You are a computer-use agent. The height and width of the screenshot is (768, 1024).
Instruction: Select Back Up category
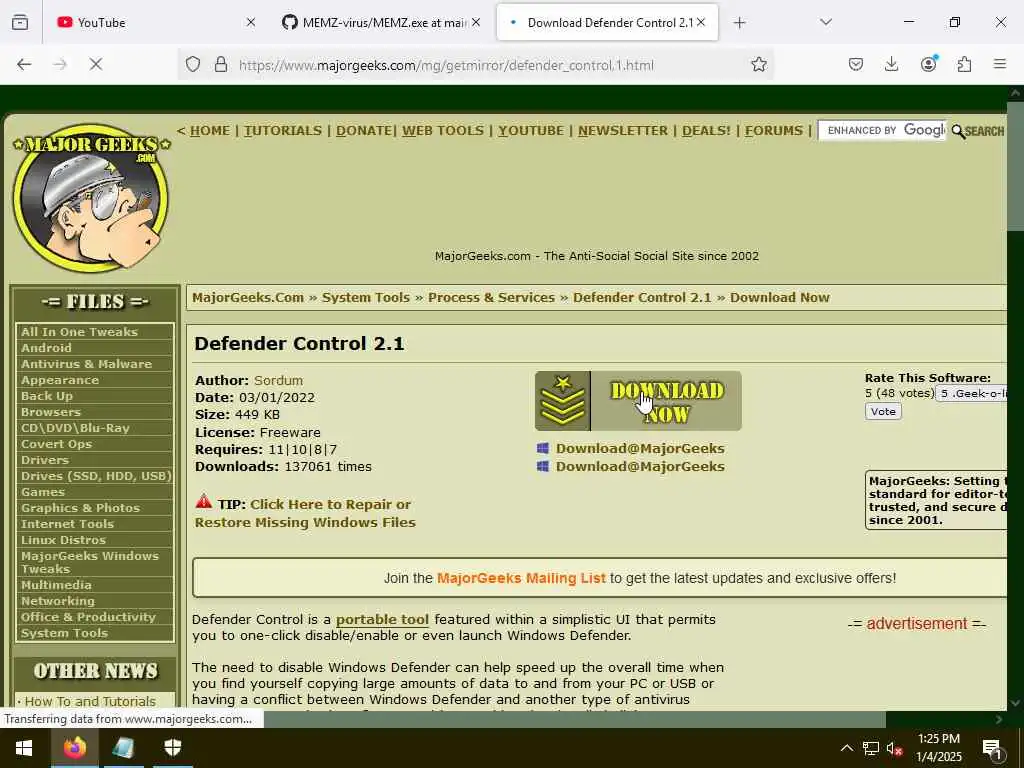[46, 396]
